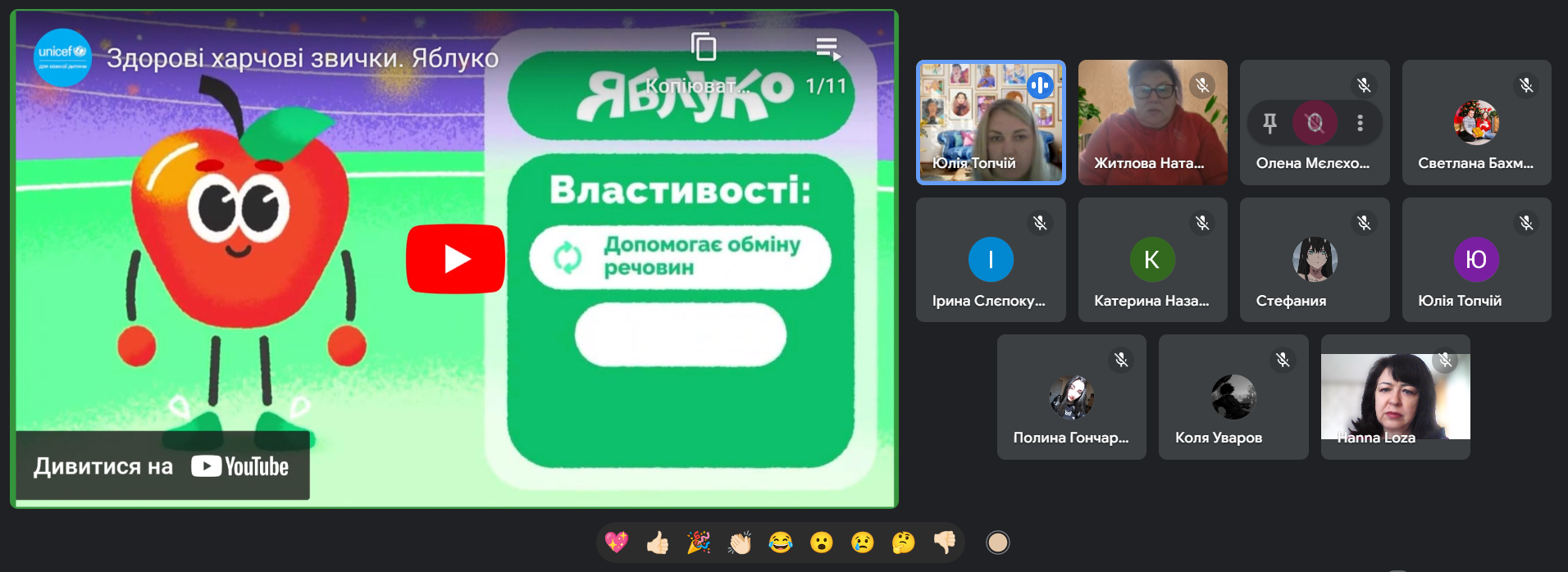1568x572 pixels.
Task: Click the audio activity indicator on Юлія Топчій's video
Action: click(1040, 85)
